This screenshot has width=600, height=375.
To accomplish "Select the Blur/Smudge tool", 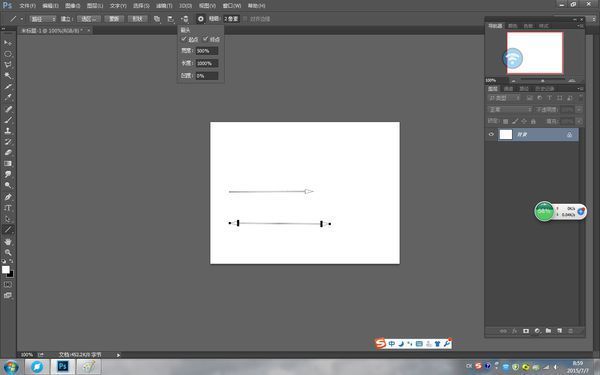I will (x=8, y=174).
